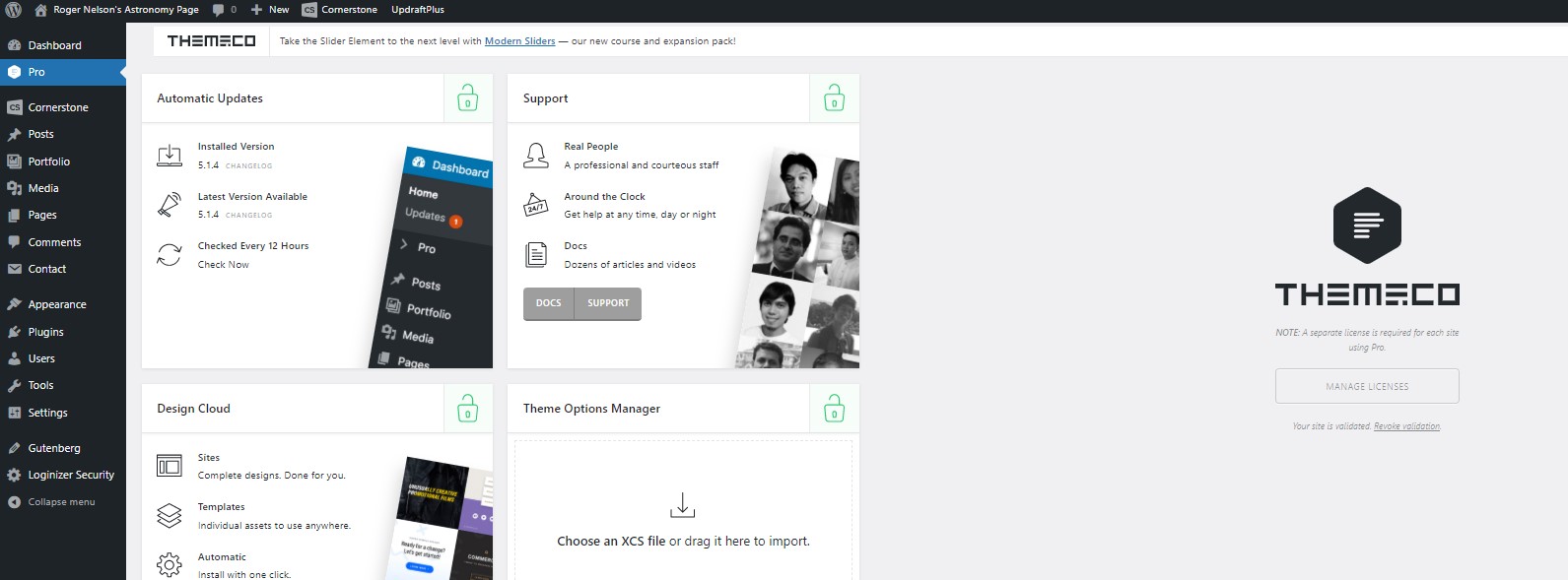Click the Real People person icon
This screenshot has width=1568, height=580.
coord(536,156)
